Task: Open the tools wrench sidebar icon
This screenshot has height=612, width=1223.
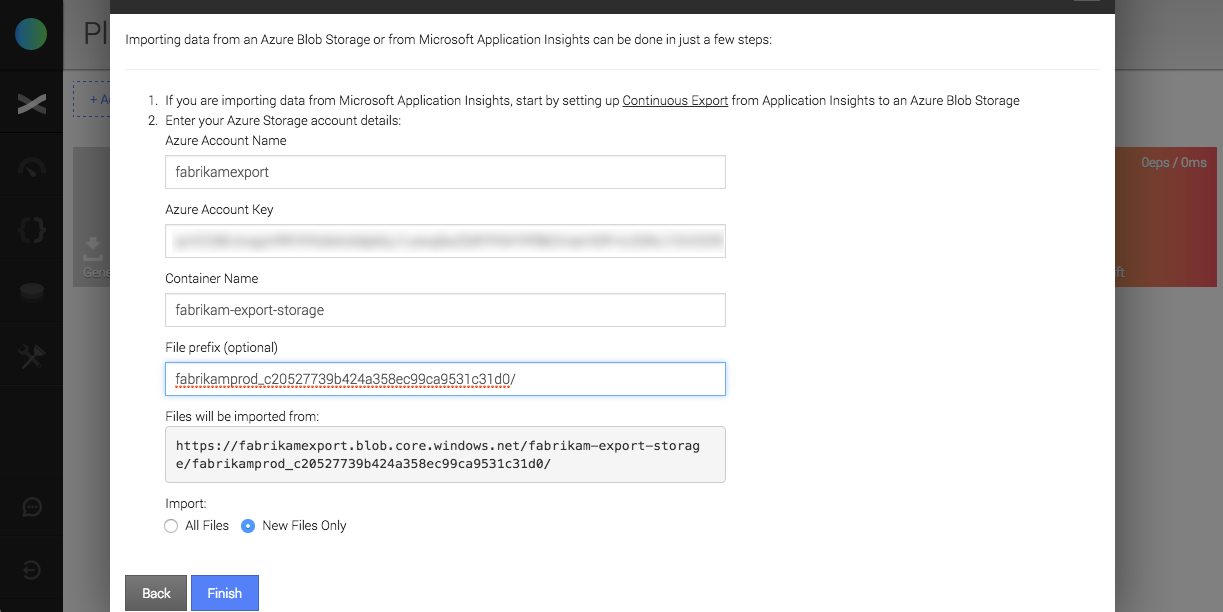Action: (31, 355)
